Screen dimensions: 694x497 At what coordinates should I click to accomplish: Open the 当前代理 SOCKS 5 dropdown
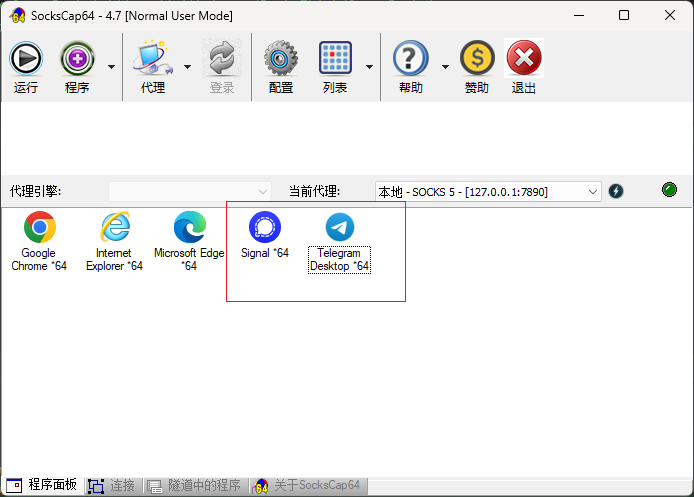[x=488, y=192]
